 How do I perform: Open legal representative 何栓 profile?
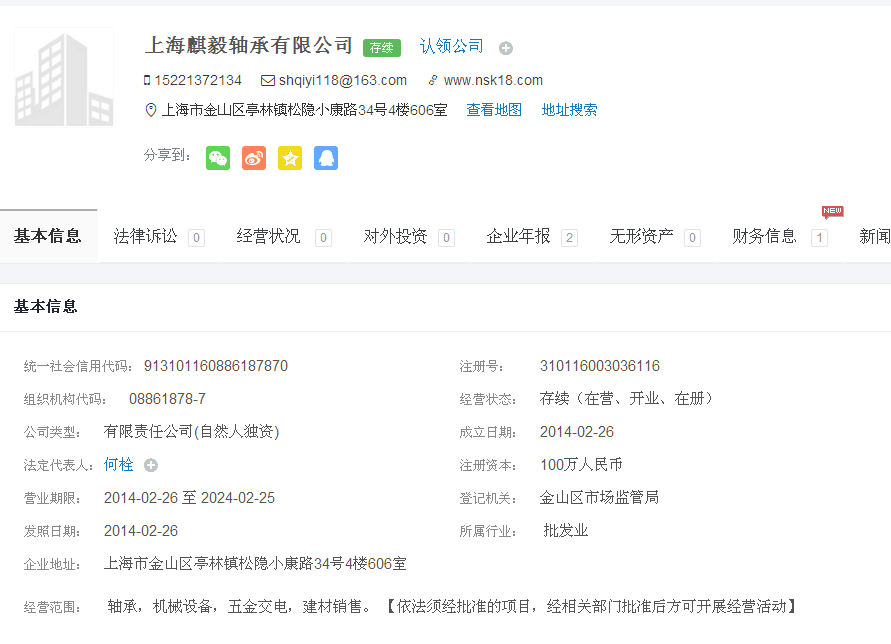[118, 465]
